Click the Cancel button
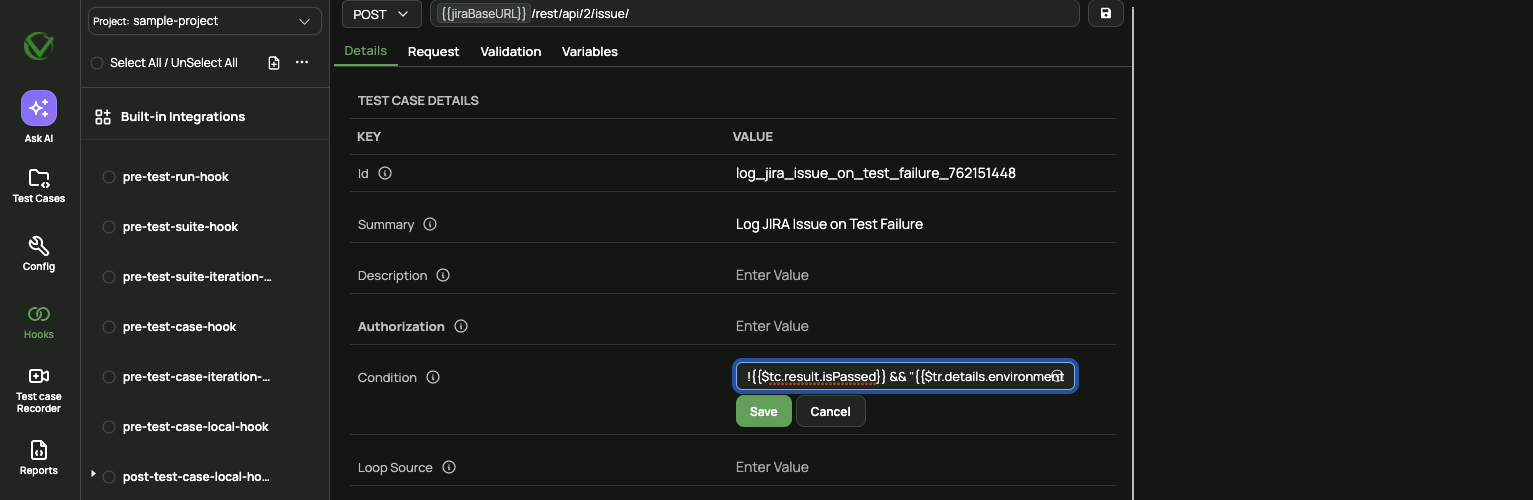Viewport: 1533px width, 500px height. click(x=830, y=411)
